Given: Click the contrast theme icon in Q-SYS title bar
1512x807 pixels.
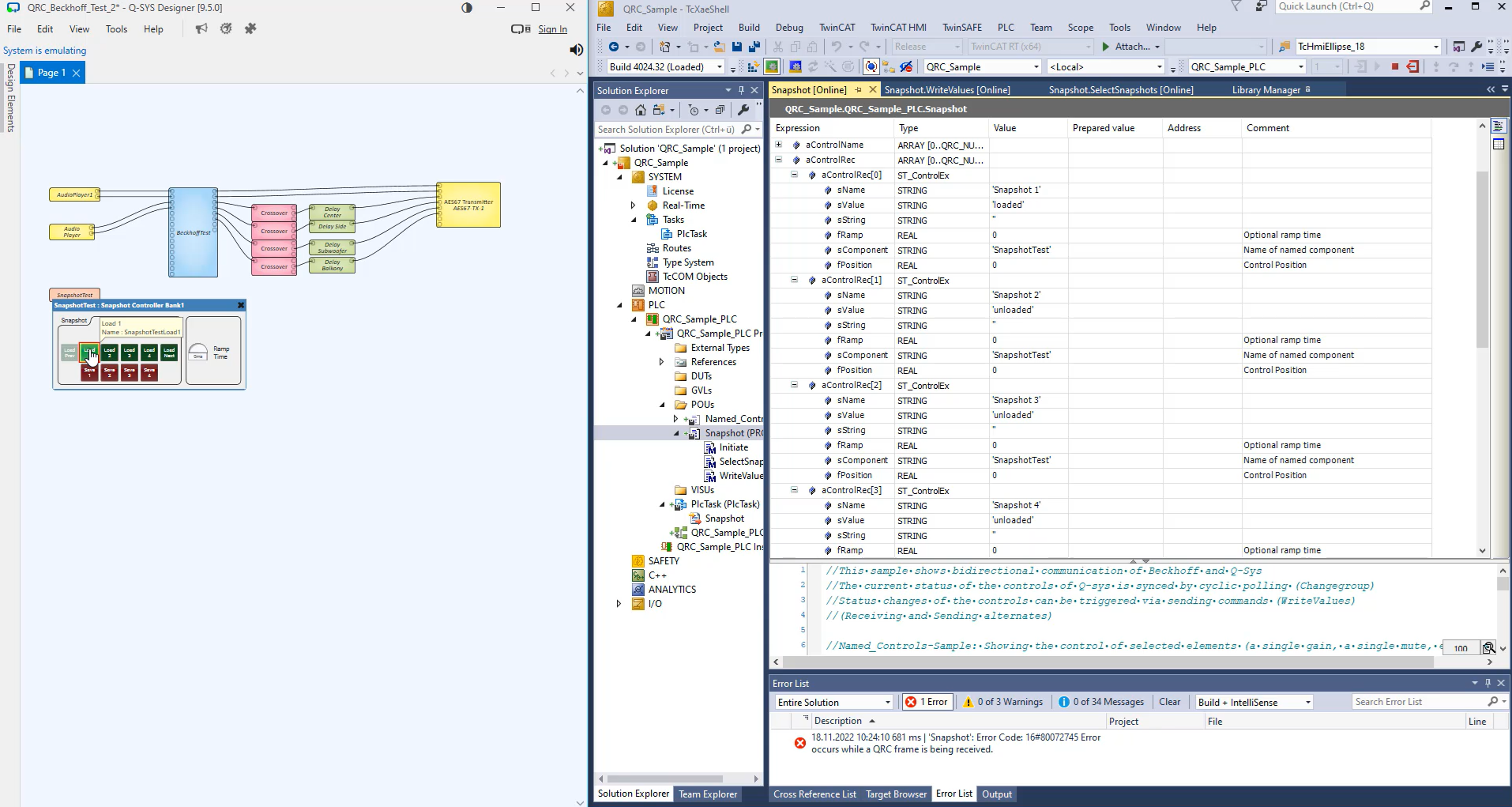Looking at the screenshot, I should [x=467, y=7].
